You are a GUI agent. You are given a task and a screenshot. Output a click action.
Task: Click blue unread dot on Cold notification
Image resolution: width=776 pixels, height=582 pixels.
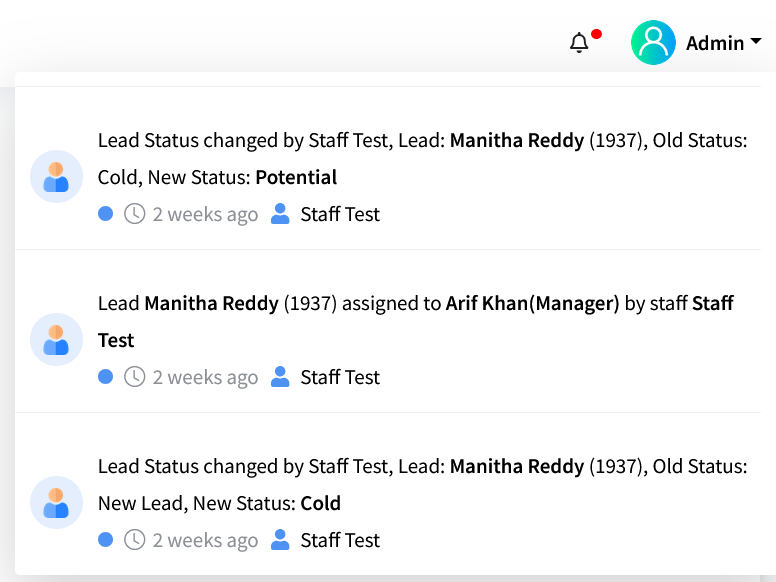tap(106, 540)
